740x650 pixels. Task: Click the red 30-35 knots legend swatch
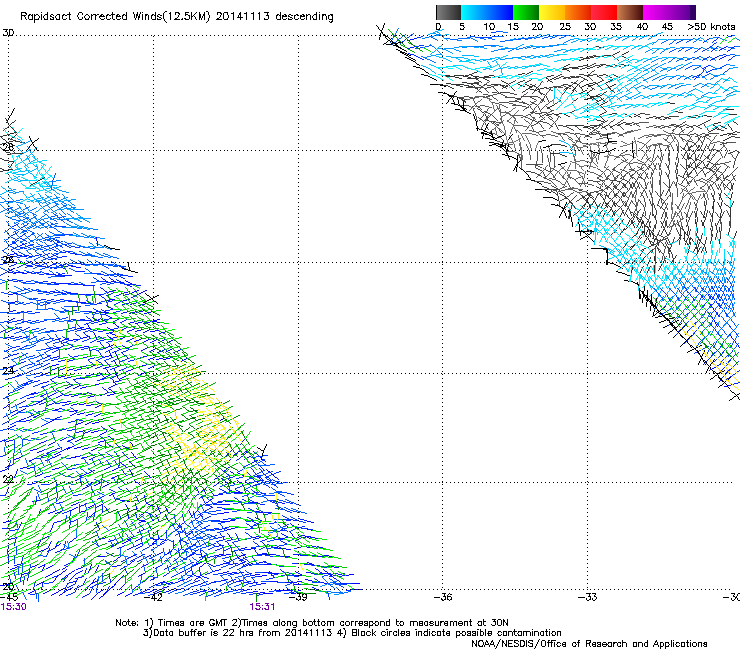[x=604, y=12]
